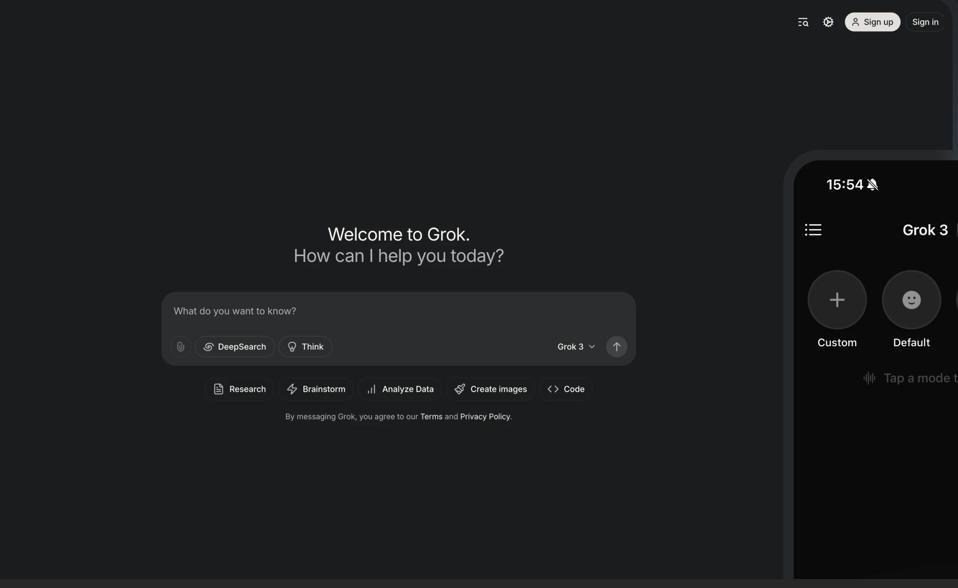Click the Sign up button
The image size is (958, 588).
pyautogui.click(x=872, y=22)
